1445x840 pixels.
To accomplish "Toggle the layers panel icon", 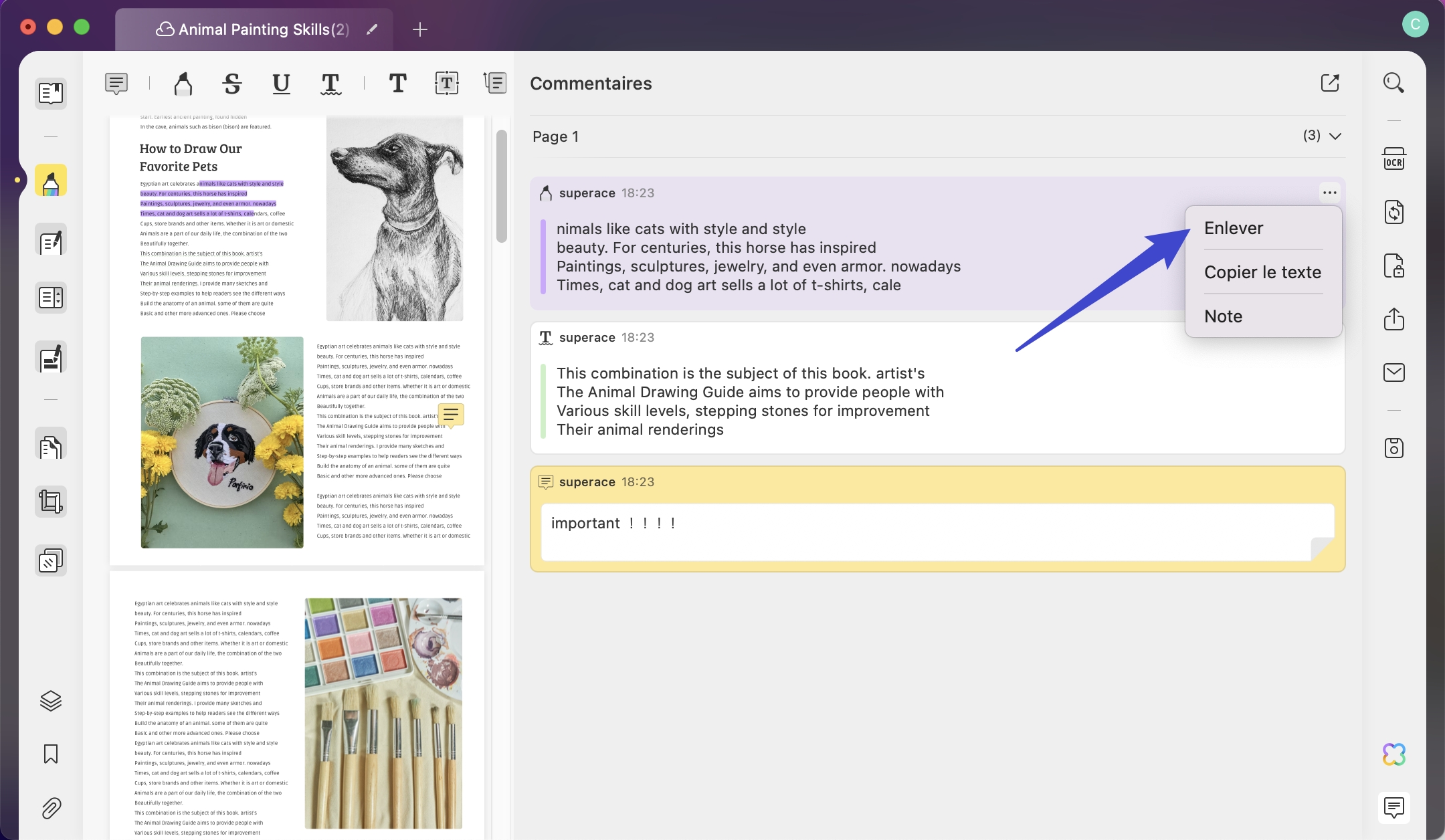I will [x=51, y=700].
